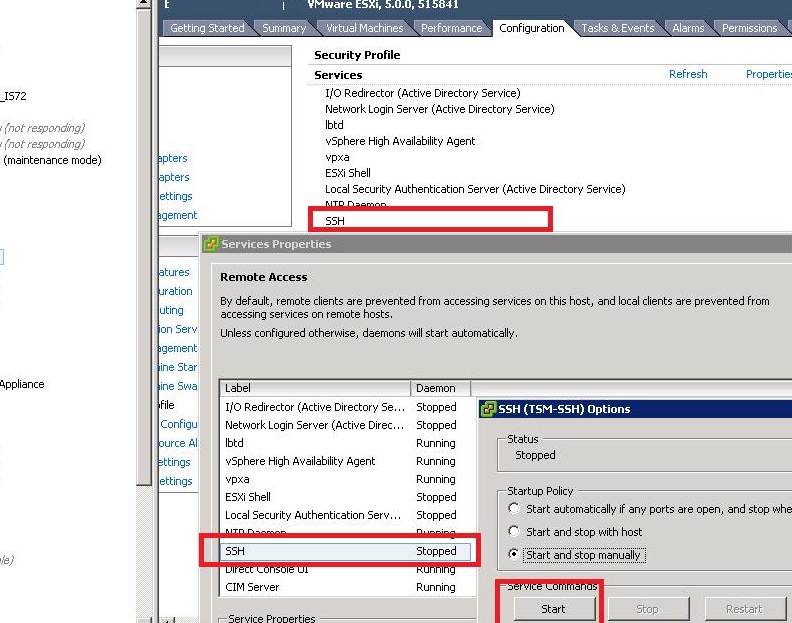This screenshot has width=792, height=623.
Task: Select ESXi Shell row in daemon table
Action: point(345,497)
